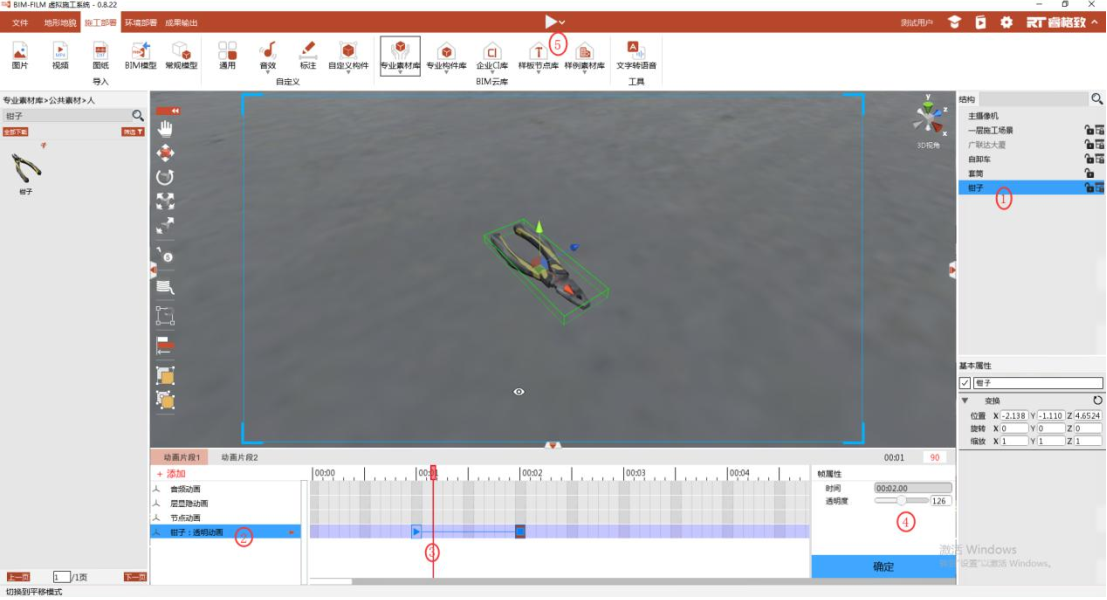Click the selection frame tool icon
Screen dimensions: 1107x600
coord(165,316)
